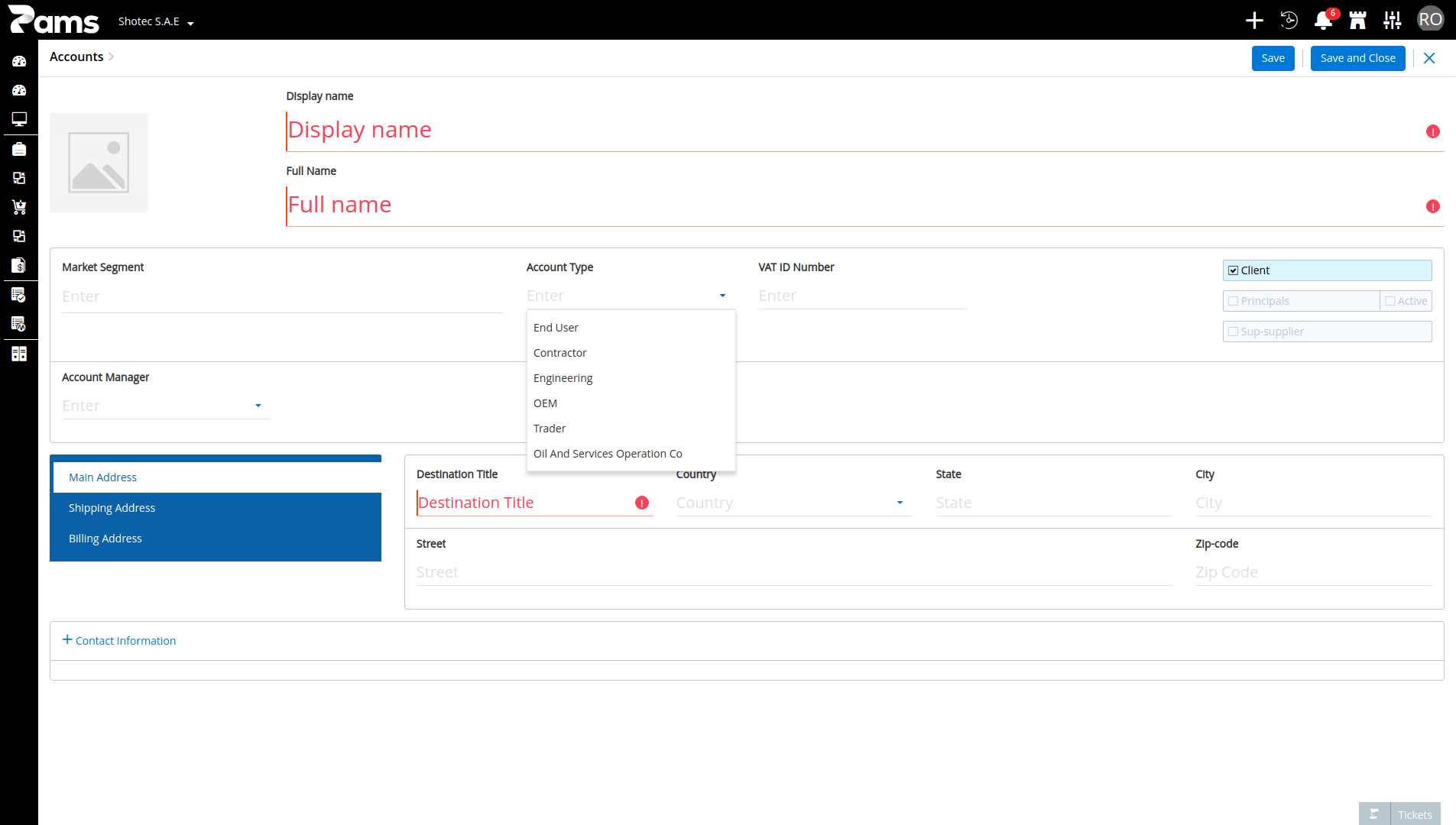Screen dimensions: 1456x825
Task: Open the RO user avatar menu
Action: (1430, 20)
